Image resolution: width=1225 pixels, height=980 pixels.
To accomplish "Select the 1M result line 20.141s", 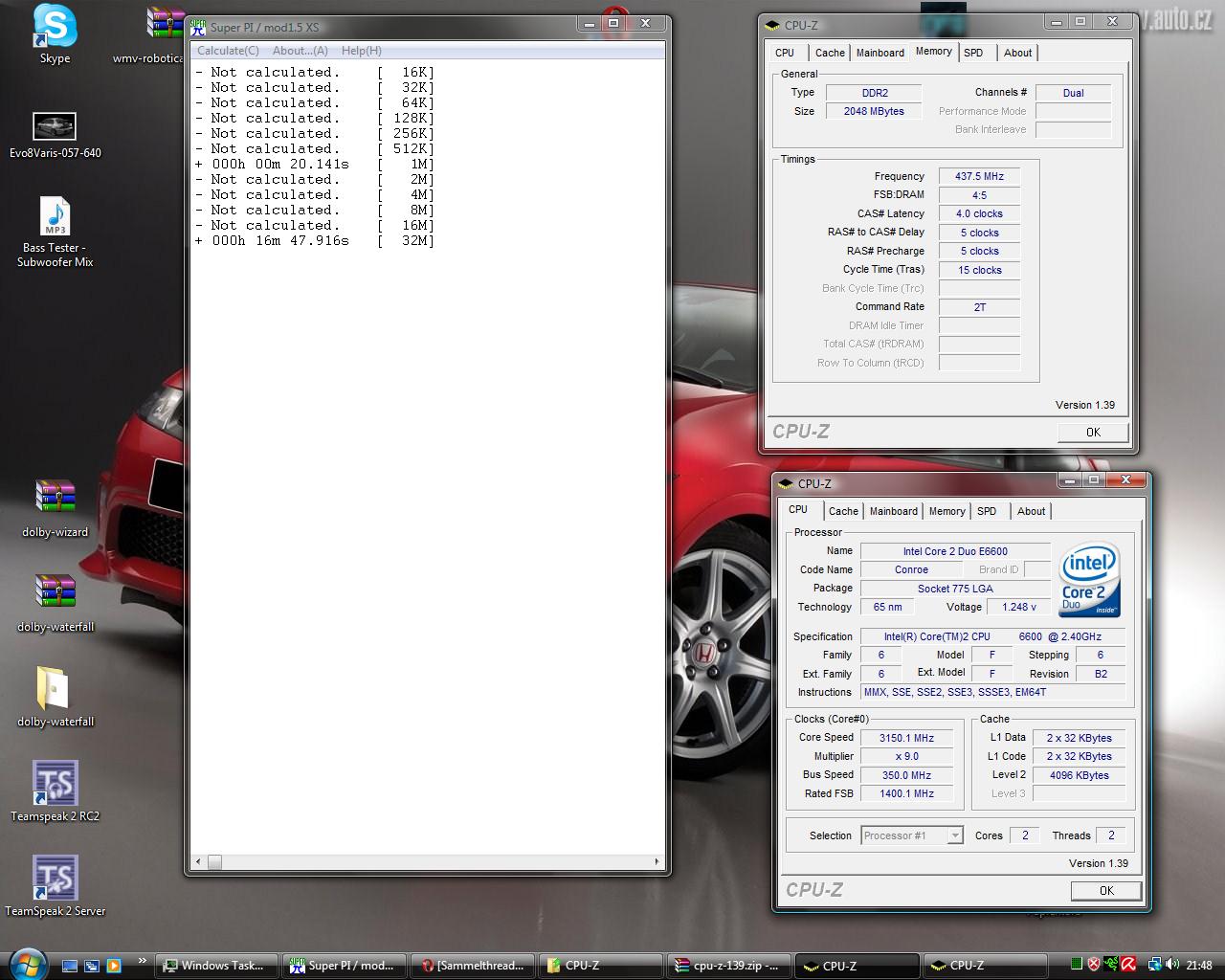I will point(315,164).
